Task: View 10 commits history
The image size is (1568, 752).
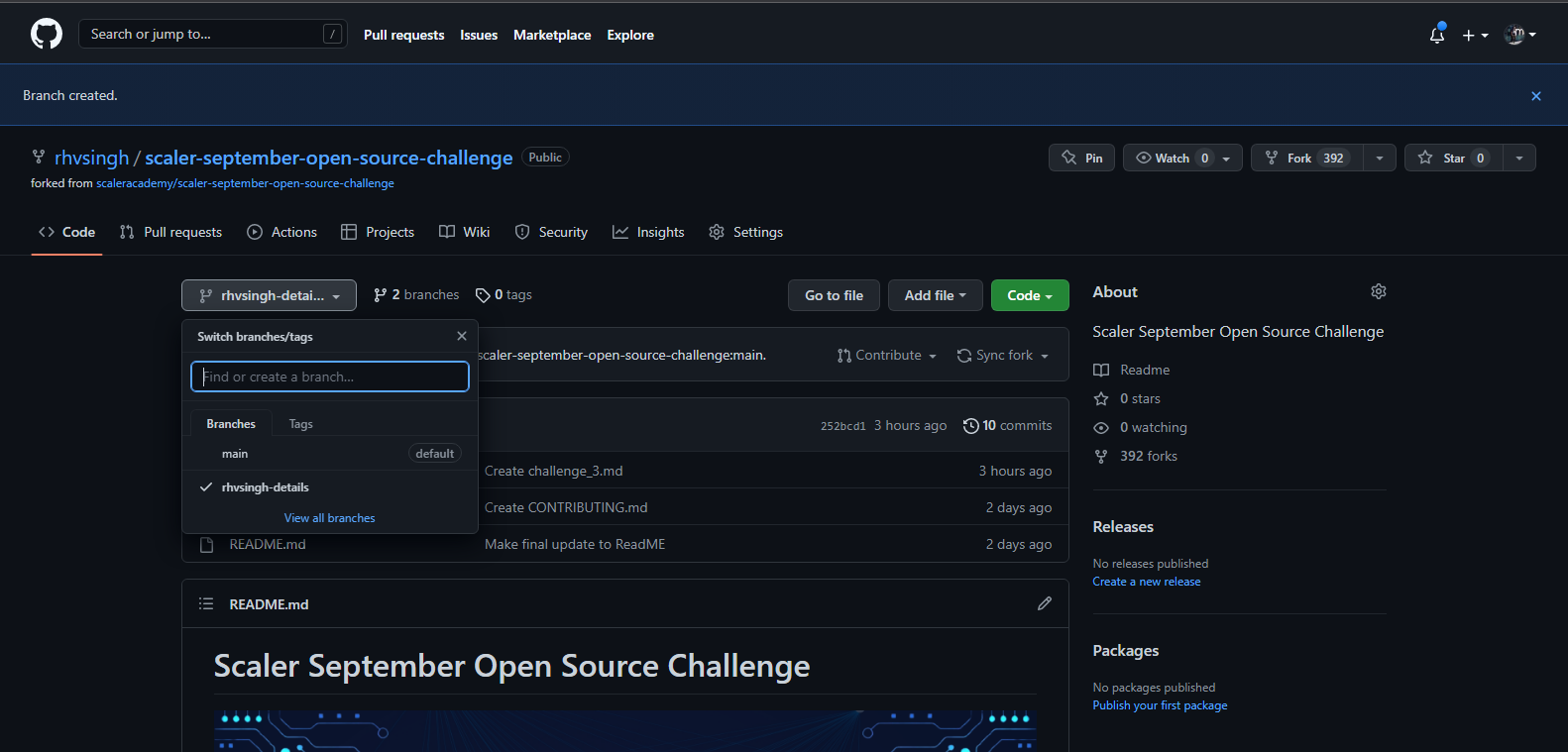Action: pos(1007,425)
